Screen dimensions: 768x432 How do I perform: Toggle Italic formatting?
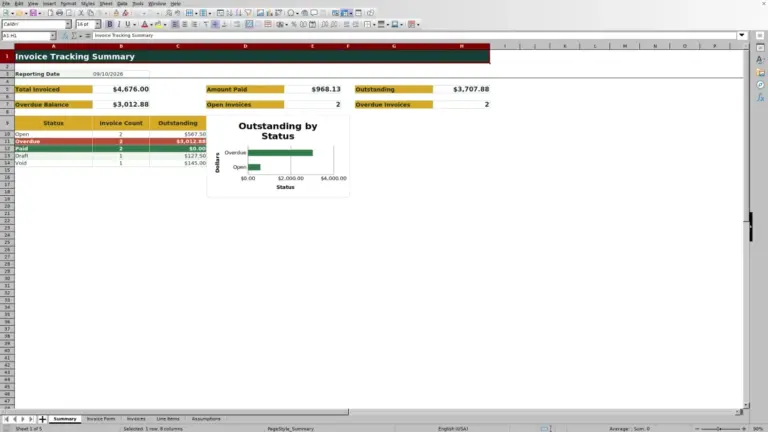coord(119,24)
